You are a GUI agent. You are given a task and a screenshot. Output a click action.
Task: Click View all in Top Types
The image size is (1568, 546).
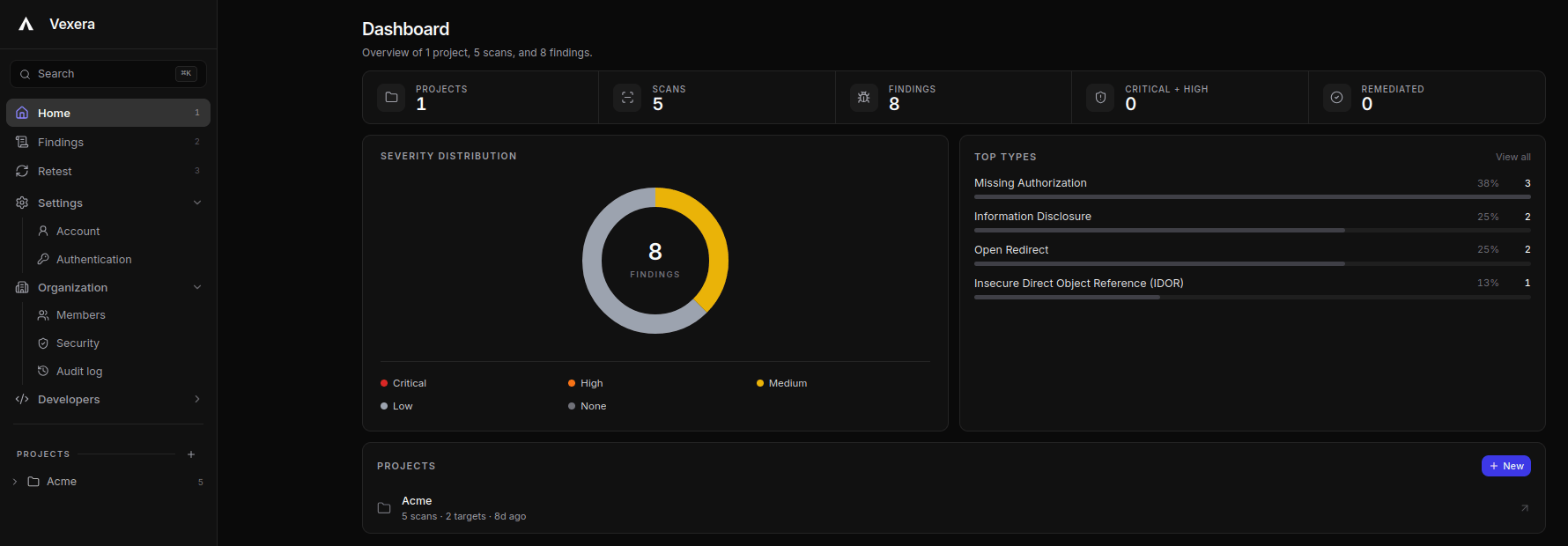pyautogui.click(x=1513, y=157)
